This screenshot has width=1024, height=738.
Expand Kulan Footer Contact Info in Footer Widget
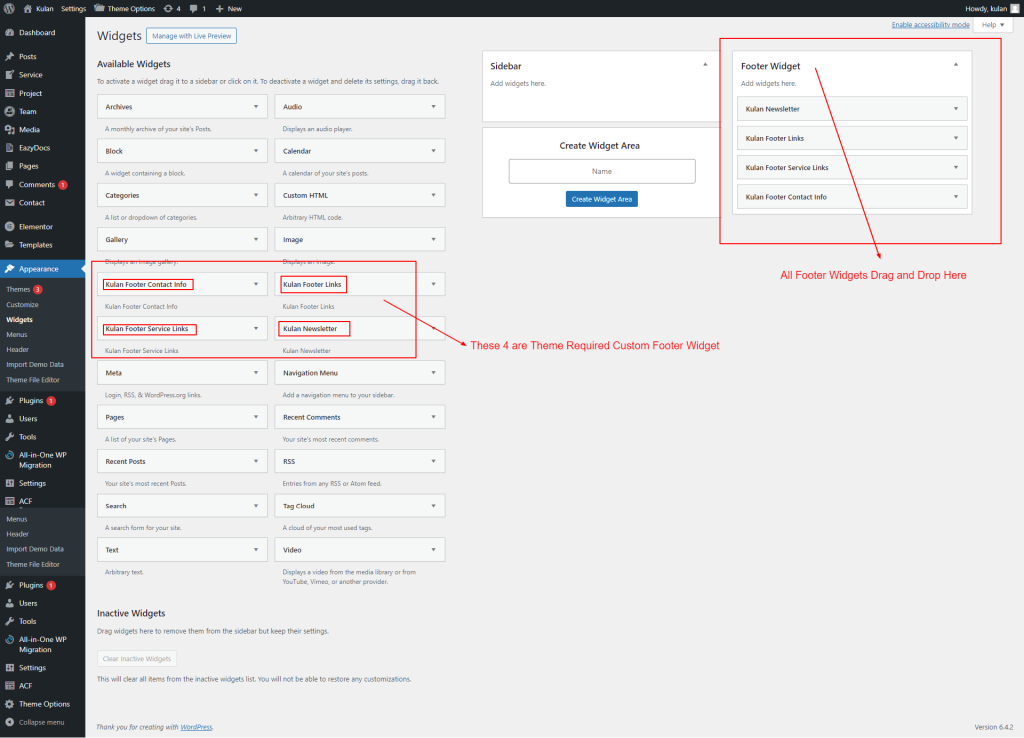point(956,197)
